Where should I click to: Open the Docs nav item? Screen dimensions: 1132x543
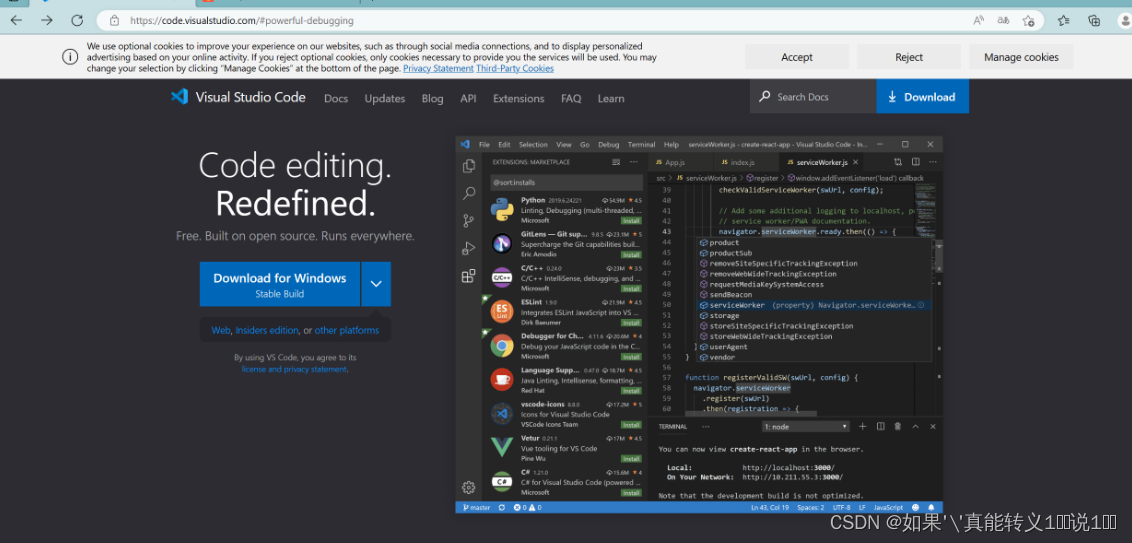[336, 99]
